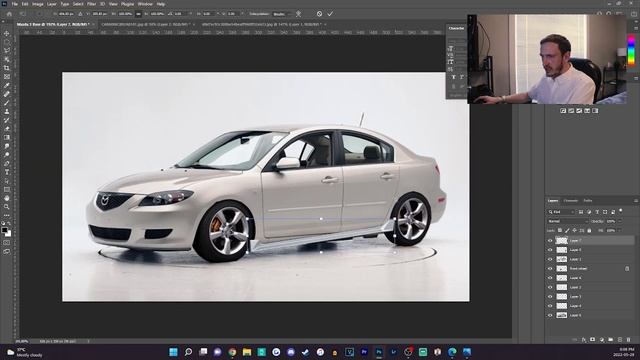Open the Select menu
Viewport: 640px width, 360px height.
coord(78,4)
